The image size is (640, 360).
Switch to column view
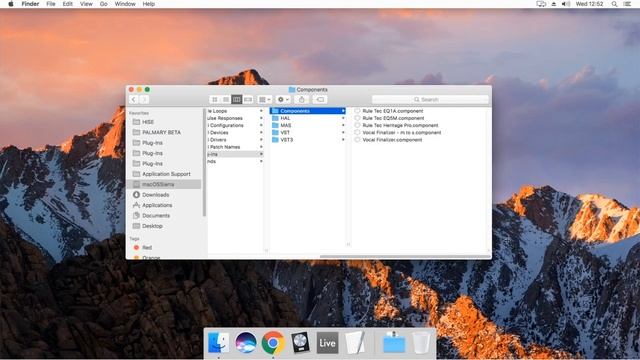pos(237,100)
